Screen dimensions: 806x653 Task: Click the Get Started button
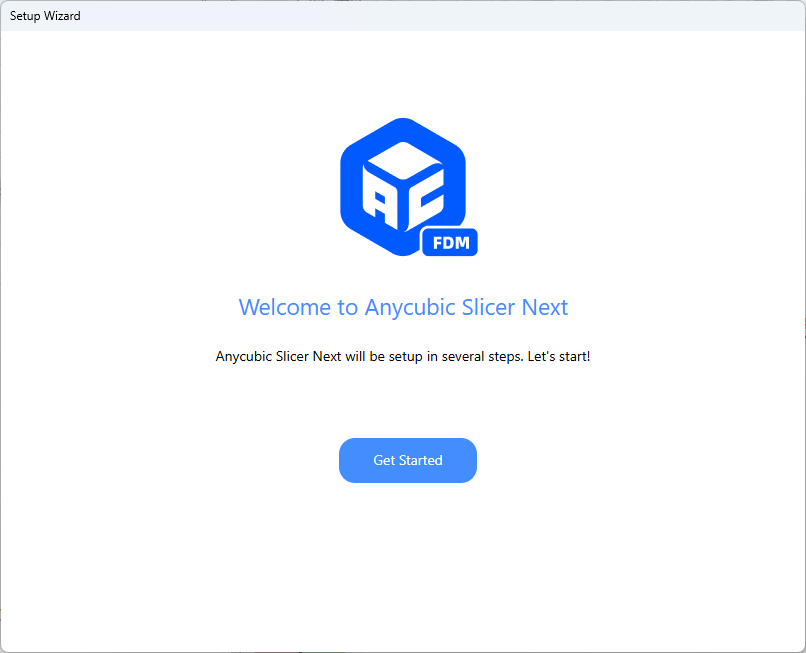click(x=407, y=460)
